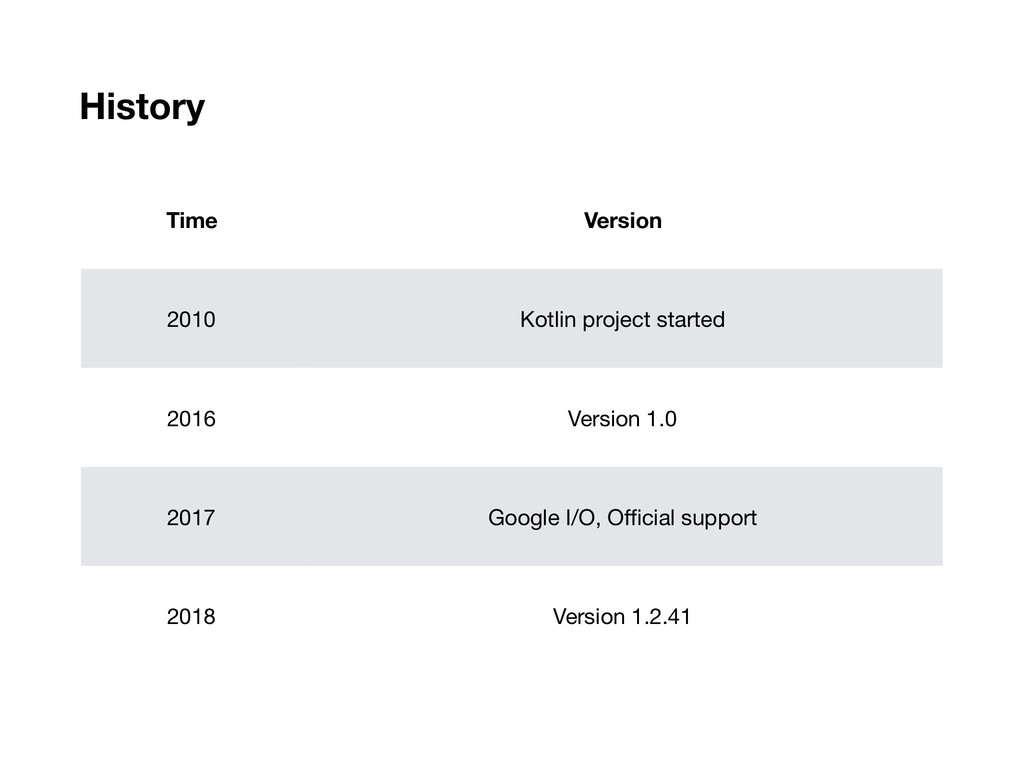Click the 2016 year cell
The height and width of the screenshot is (768, 1024).
pyautogui.click(x=190, y=419)
